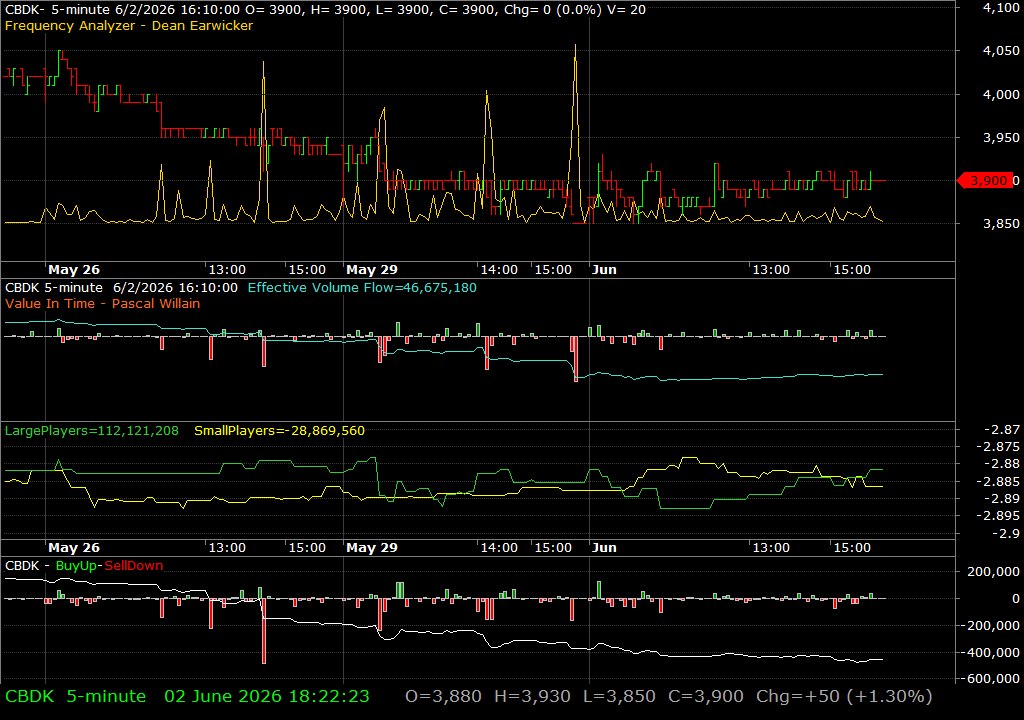Click the status bar C=3,900 value

(705, 696)
